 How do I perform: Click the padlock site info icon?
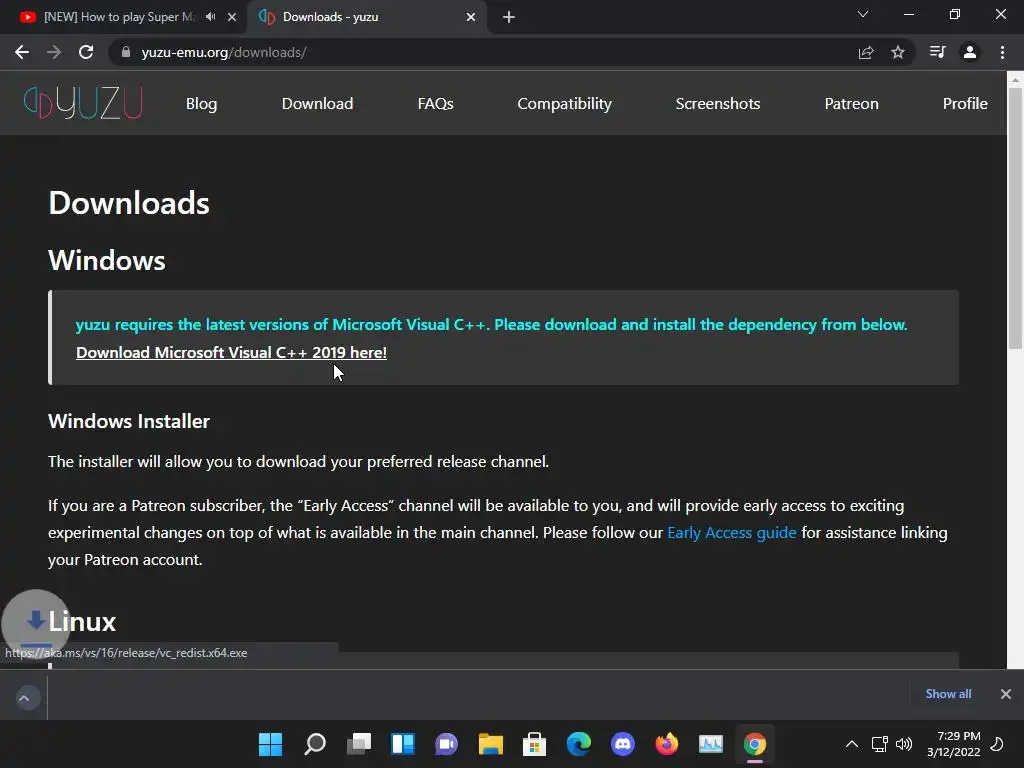tap(126, 52)
